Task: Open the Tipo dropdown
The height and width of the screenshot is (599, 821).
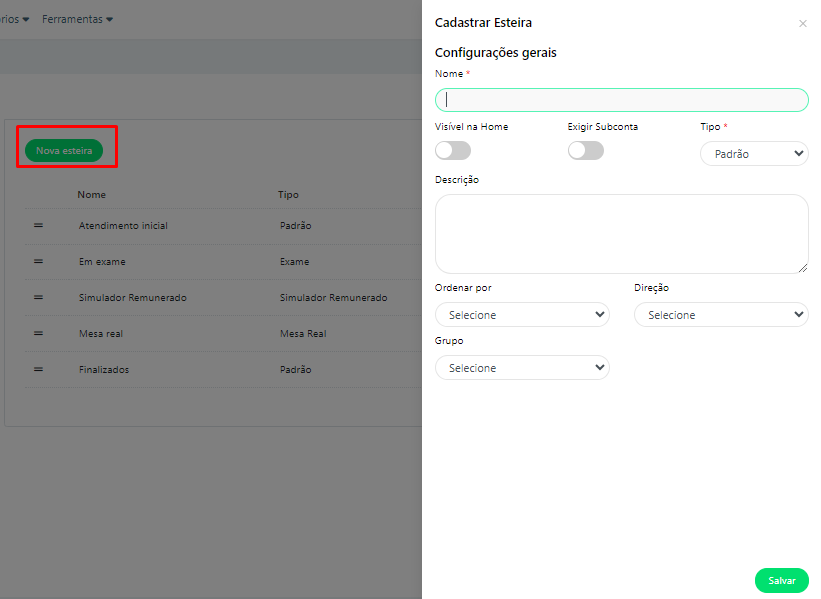Action: tap(753, 154)
